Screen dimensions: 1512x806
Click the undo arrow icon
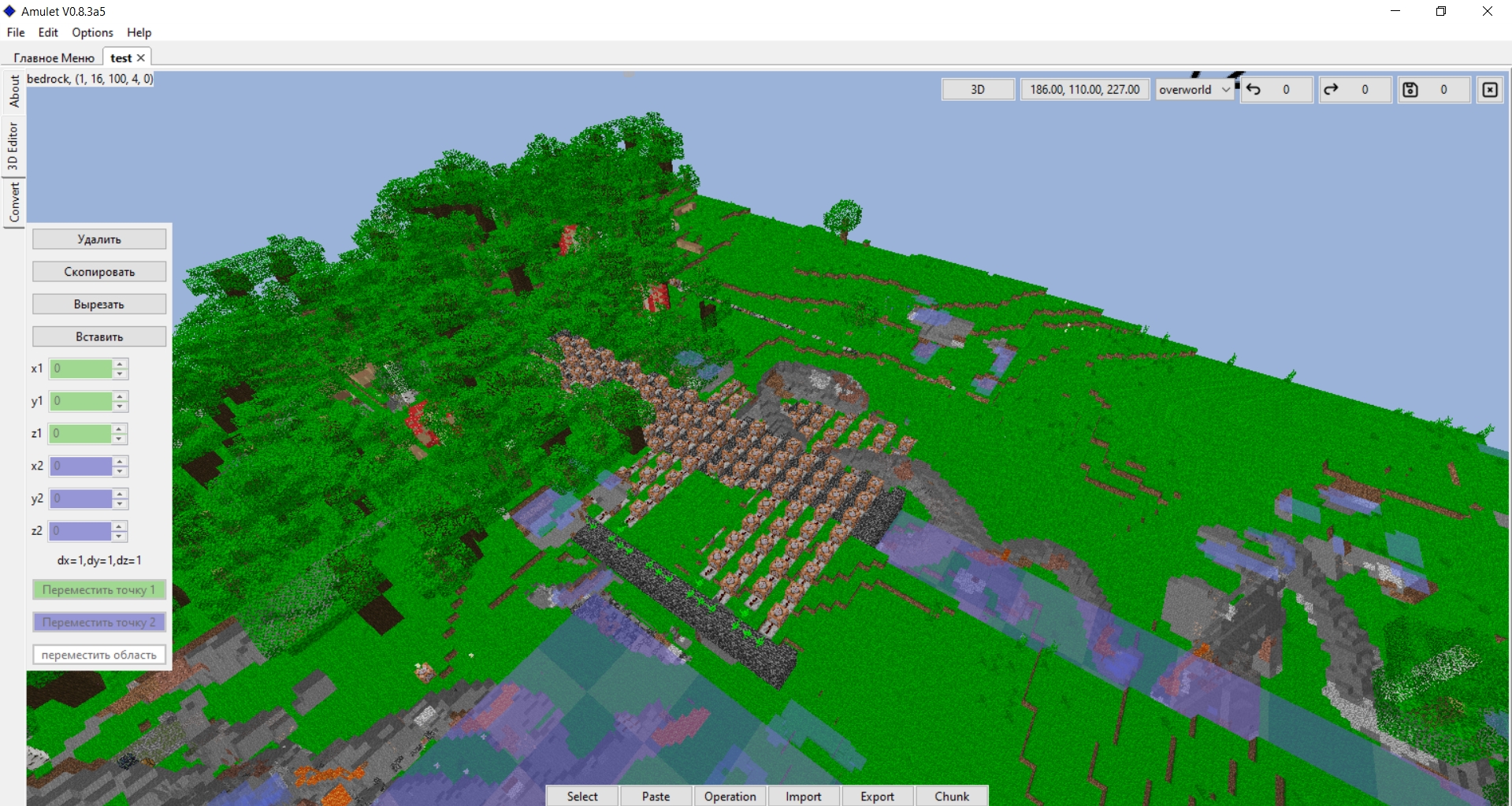(x=1254, y=89)
